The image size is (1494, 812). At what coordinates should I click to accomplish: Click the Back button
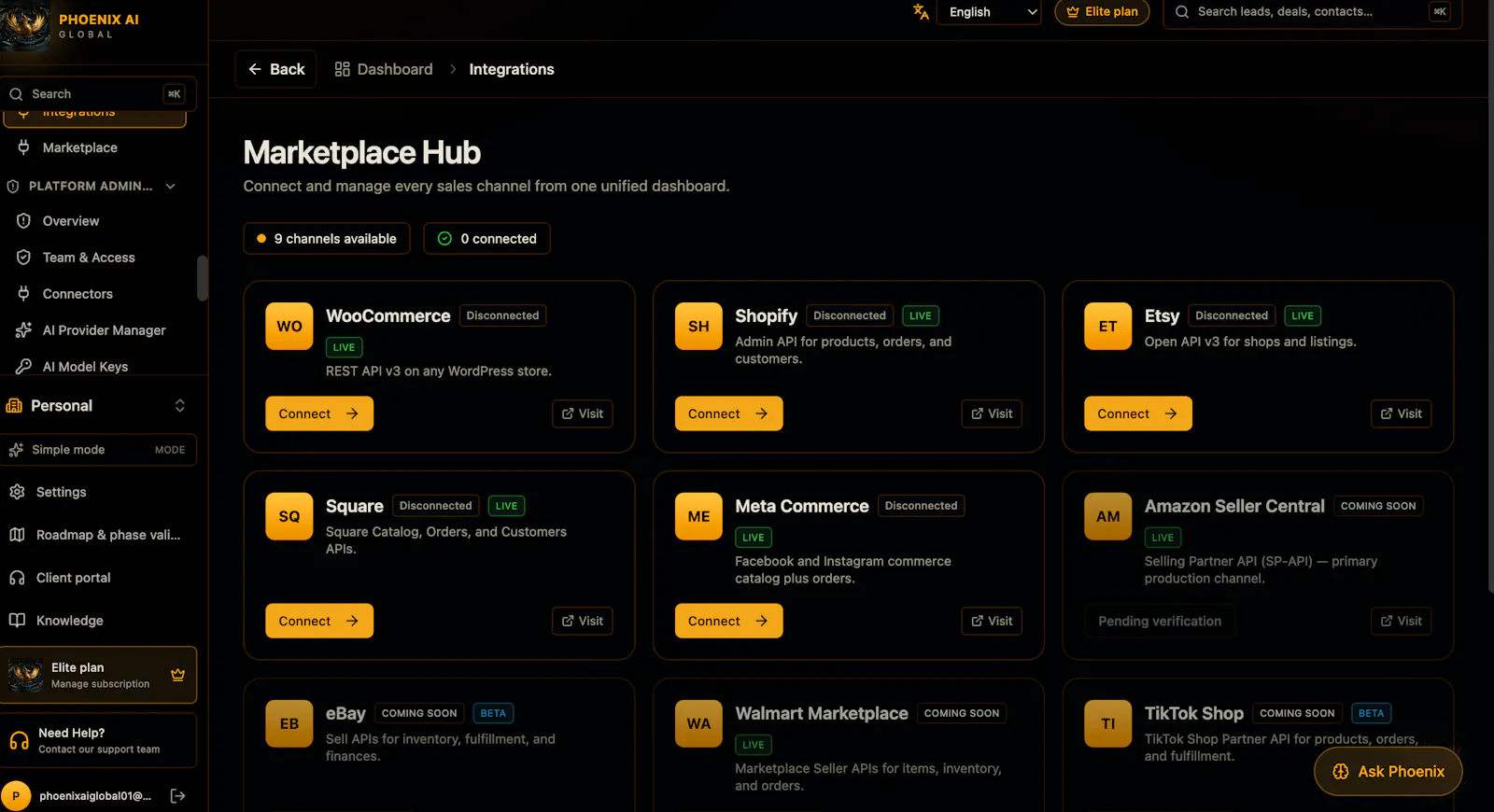click(x=276, y=69)
